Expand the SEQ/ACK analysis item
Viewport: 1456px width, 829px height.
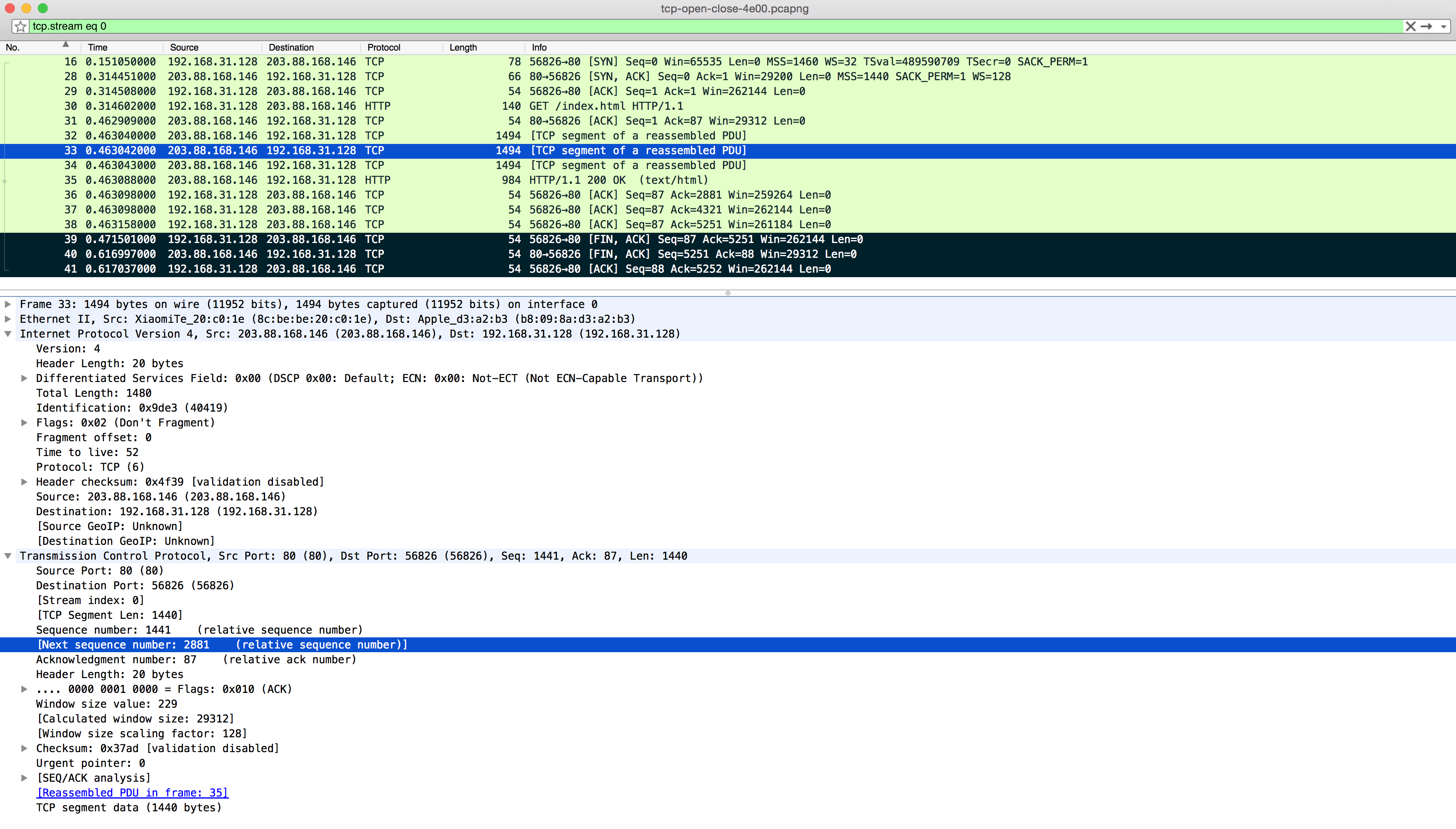tap(24, 778)
